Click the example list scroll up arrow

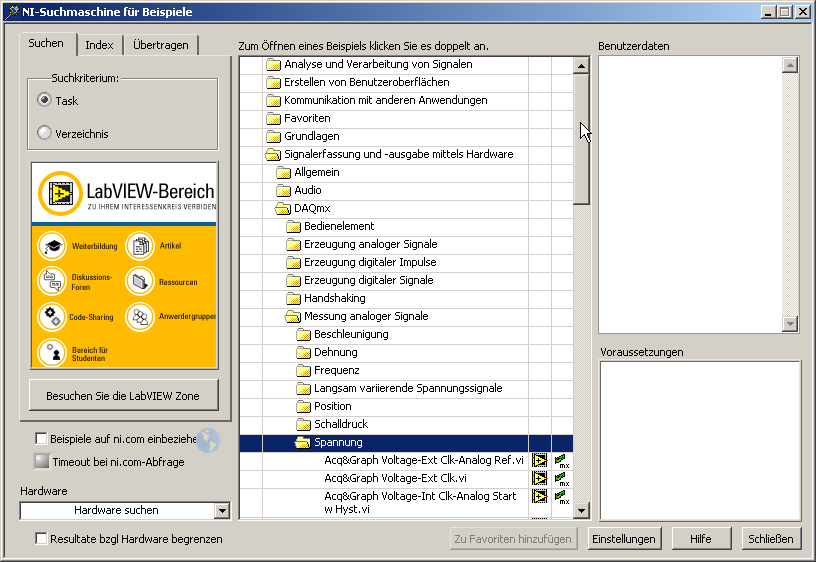click(x=581, y=65)
